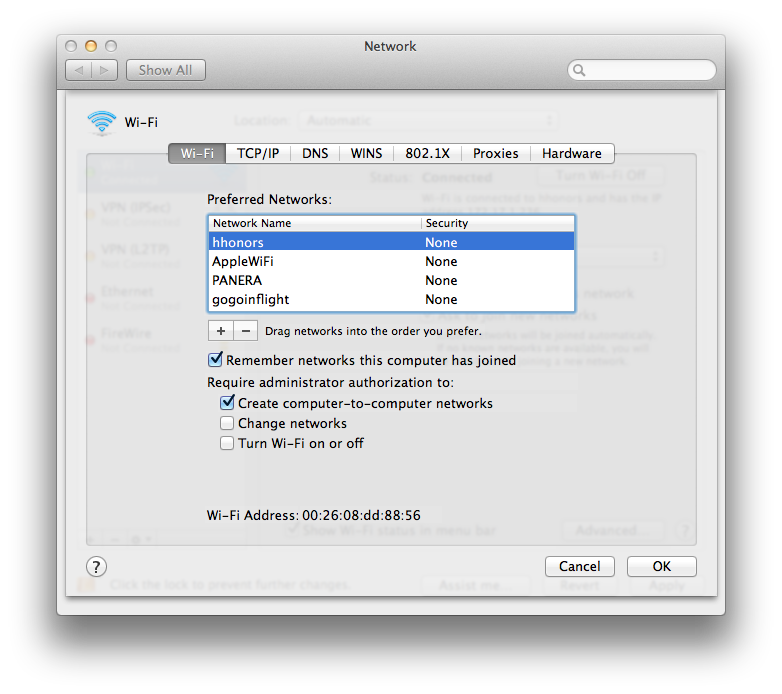Click the Security value None for PANERA
Image resolution: width=782 pixels, height=694 pixels.
click(441, 280)
